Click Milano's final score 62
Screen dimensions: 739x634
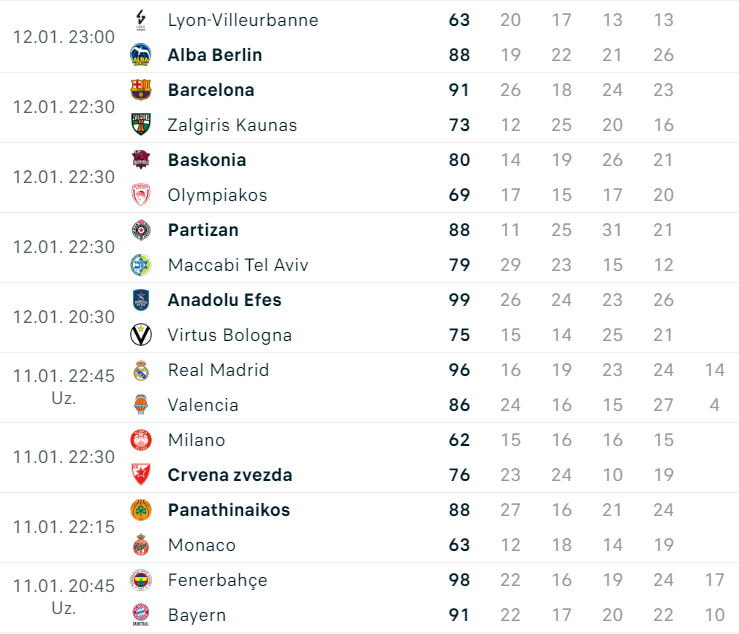459,440
